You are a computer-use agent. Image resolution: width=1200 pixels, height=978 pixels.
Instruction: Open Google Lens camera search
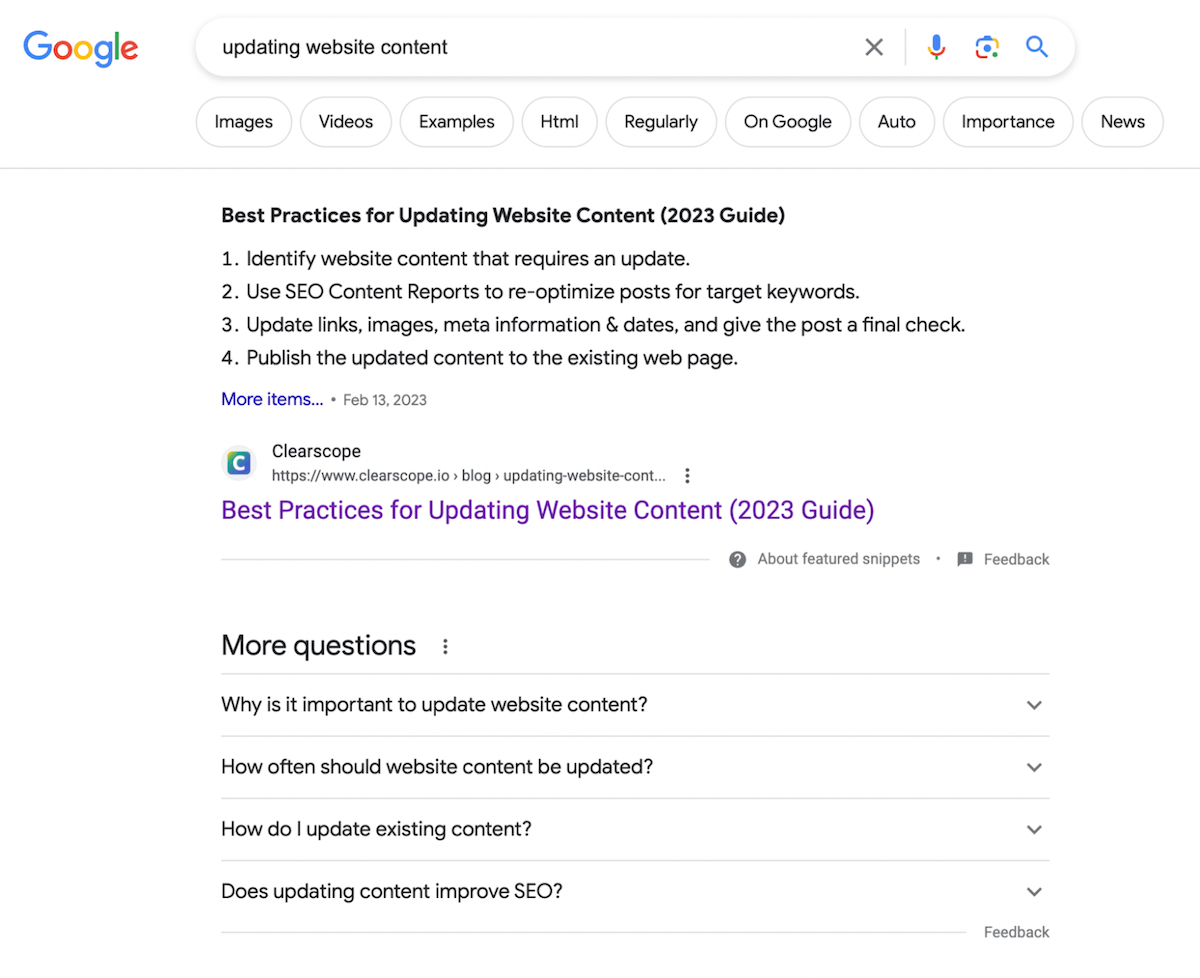(x=987, y=47)
